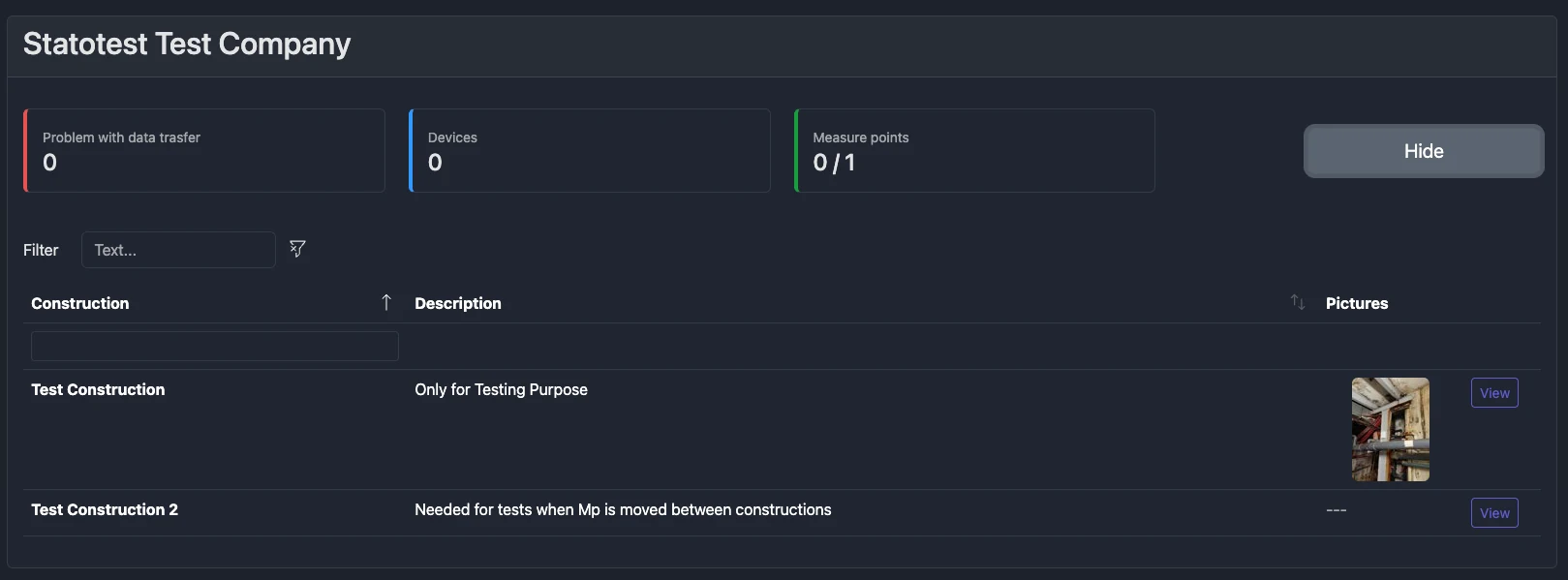Screen dimensions: 1568x580
Task: Open the Devices counter card
Action: tap(588, 150)
